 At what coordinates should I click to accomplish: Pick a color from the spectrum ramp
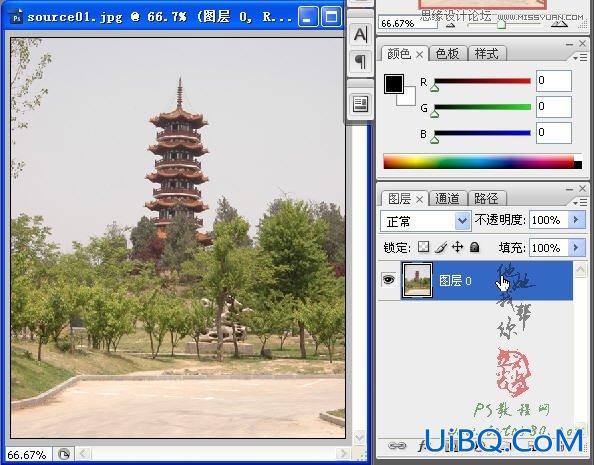click(478, 161)
